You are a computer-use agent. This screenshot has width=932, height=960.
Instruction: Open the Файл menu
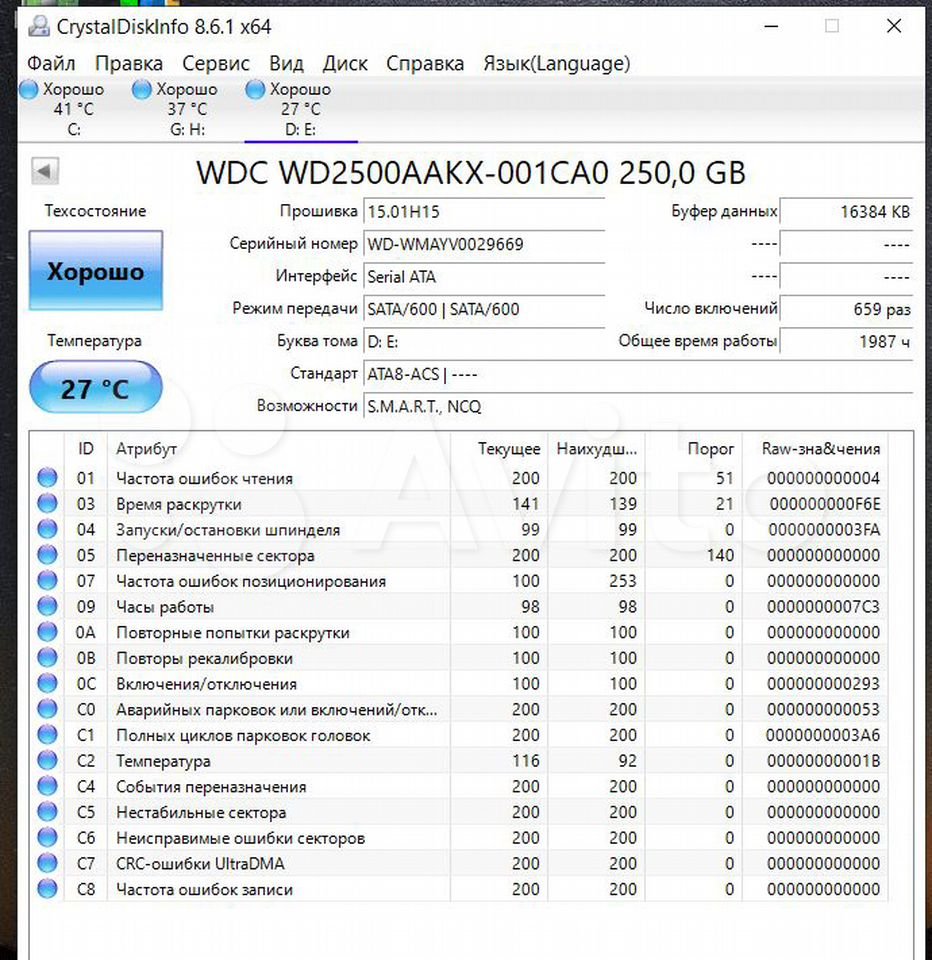click(x=51, y=63)
